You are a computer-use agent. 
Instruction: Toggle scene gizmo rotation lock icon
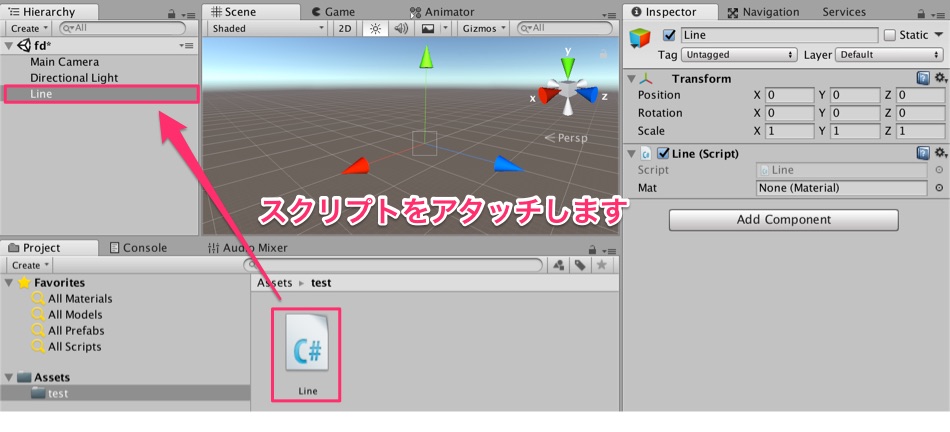(603, 55)
